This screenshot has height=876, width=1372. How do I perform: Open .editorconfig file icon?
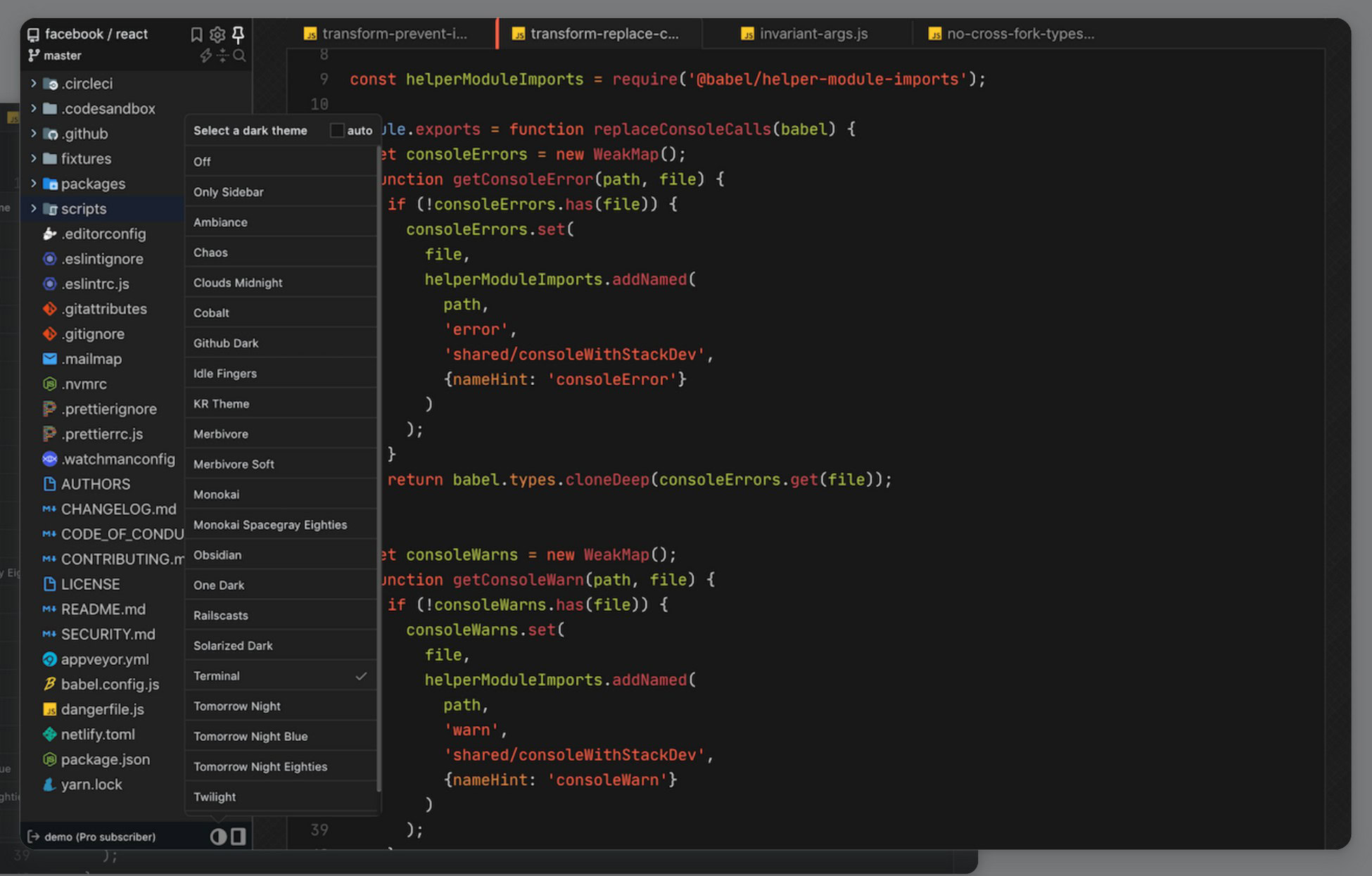(49, 234)
